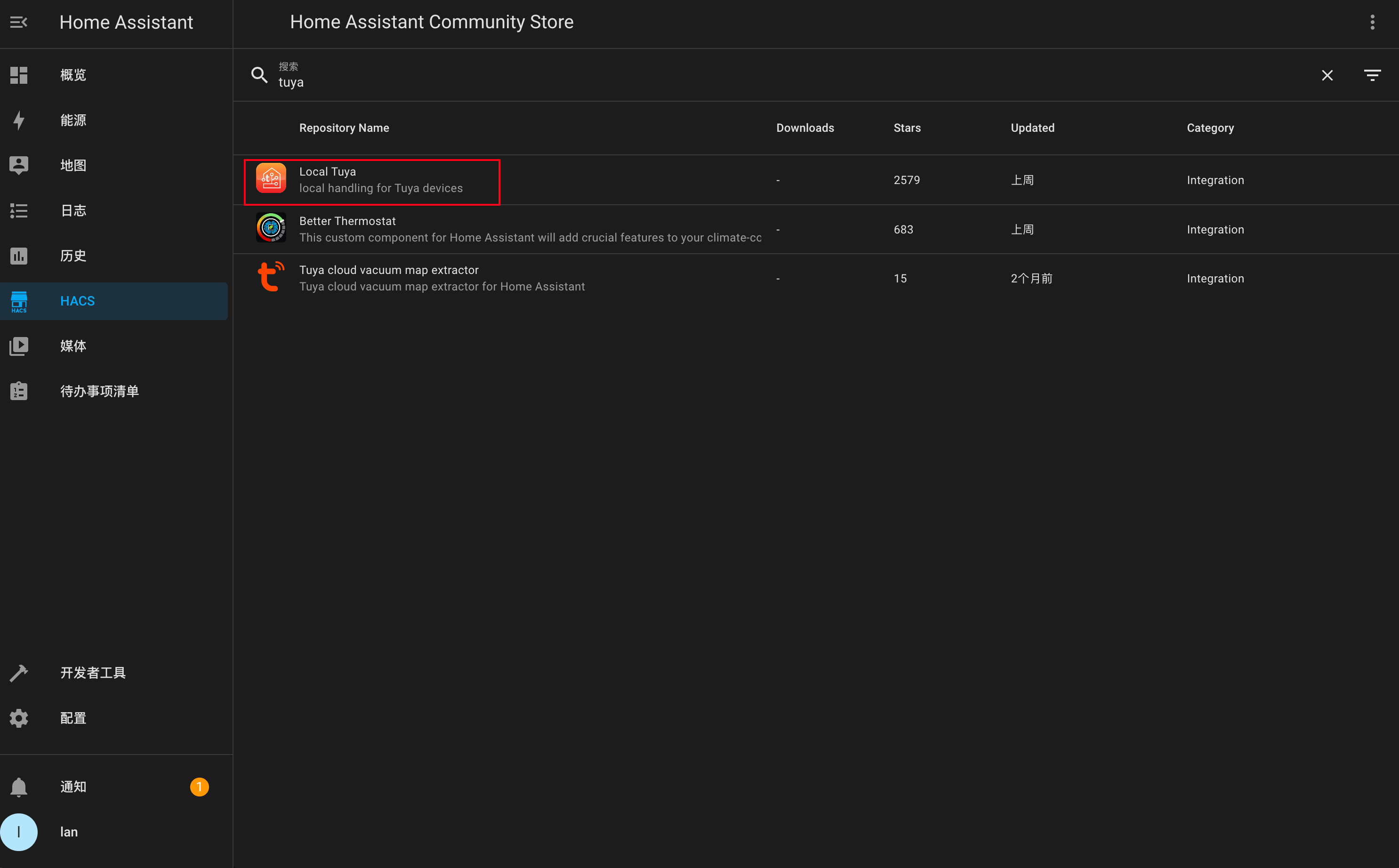Screen dimensions: 1399x868
Task: Sort by Downloads column header
Action: pos(805,128)
